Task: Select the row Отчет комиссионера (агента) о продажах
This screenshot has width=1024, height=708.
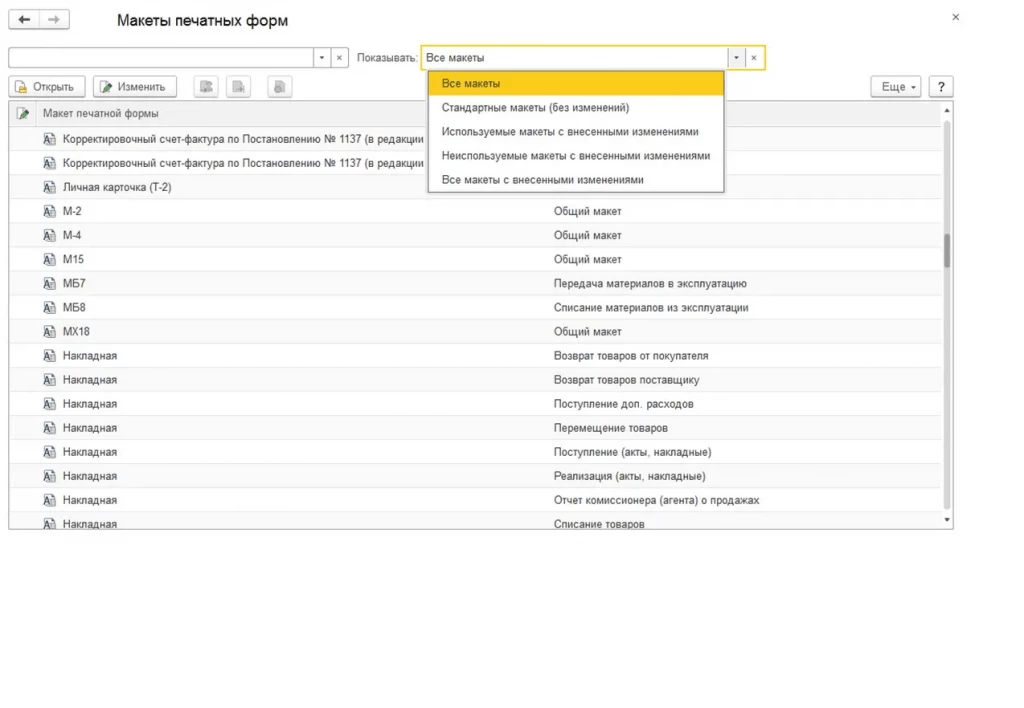Action: point(475,500)
